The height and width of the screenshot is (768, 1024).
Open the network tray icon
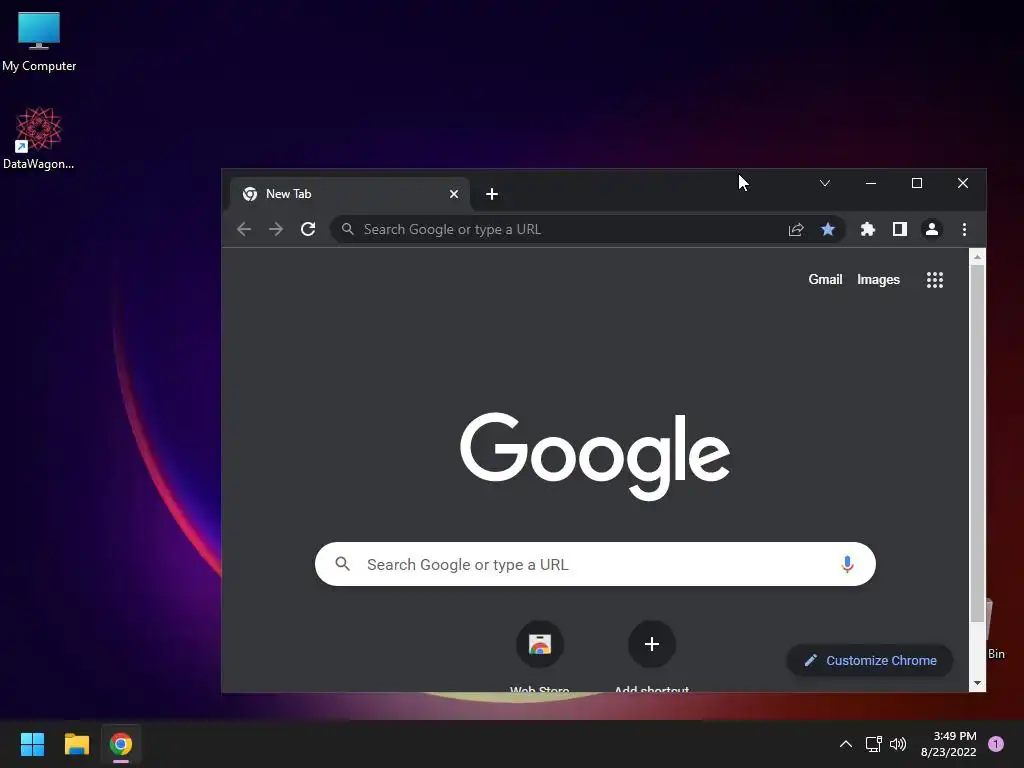873,744
